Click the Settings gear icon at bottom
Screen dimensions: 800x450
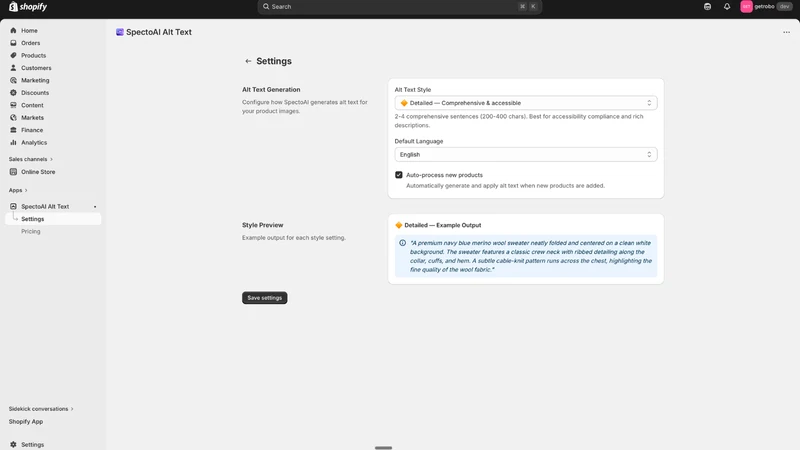(x=13, y=444)
